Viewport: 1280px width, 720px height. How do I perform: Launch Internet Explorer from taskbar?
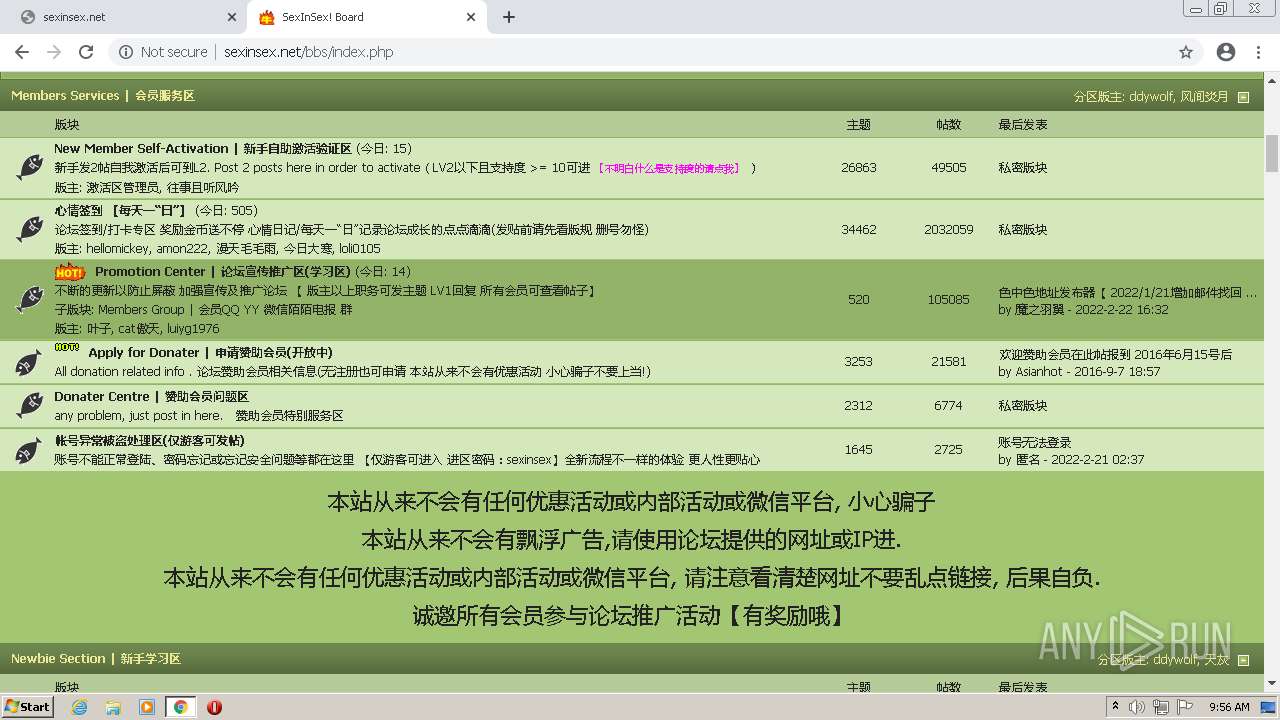pos(79,707)
